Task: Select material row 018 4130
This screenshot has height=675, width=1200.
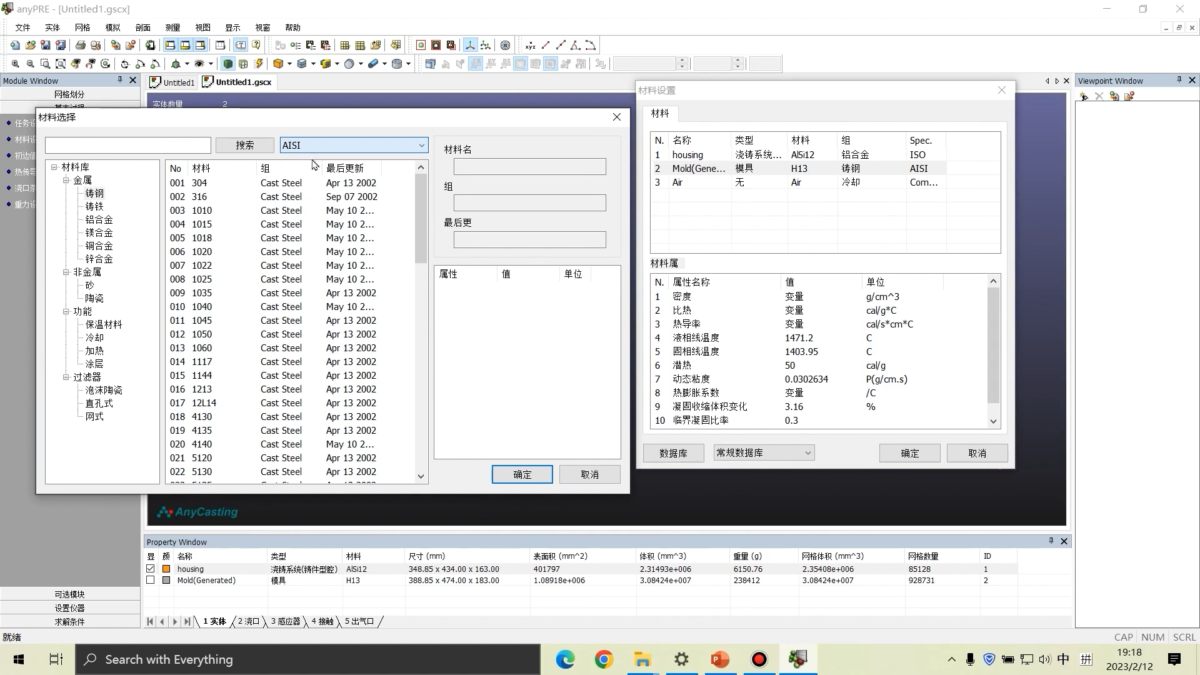Action: point(290,417)
